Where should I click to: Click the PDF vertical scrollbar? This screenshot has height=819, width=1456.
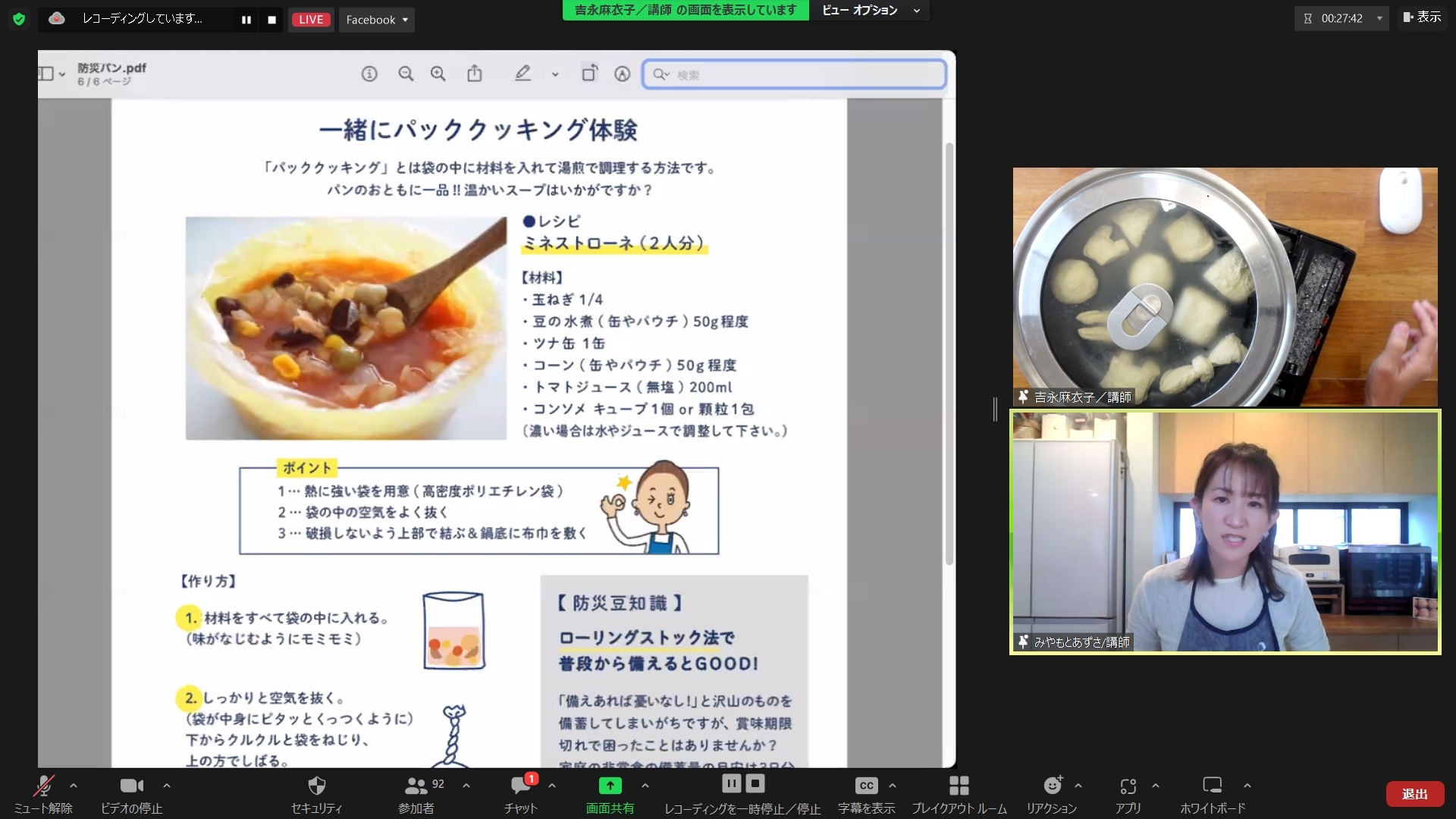point(949,353)
